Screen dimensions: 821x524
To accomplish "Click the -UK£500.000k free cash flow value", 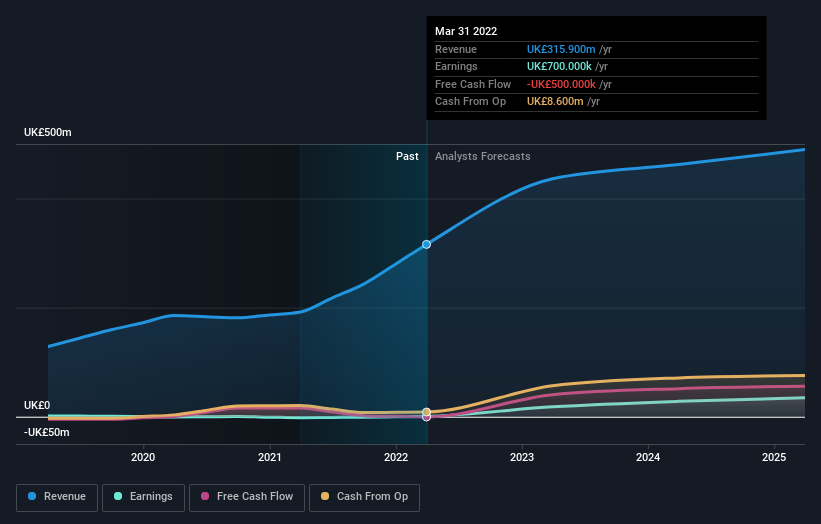I will tap(561, 84).
